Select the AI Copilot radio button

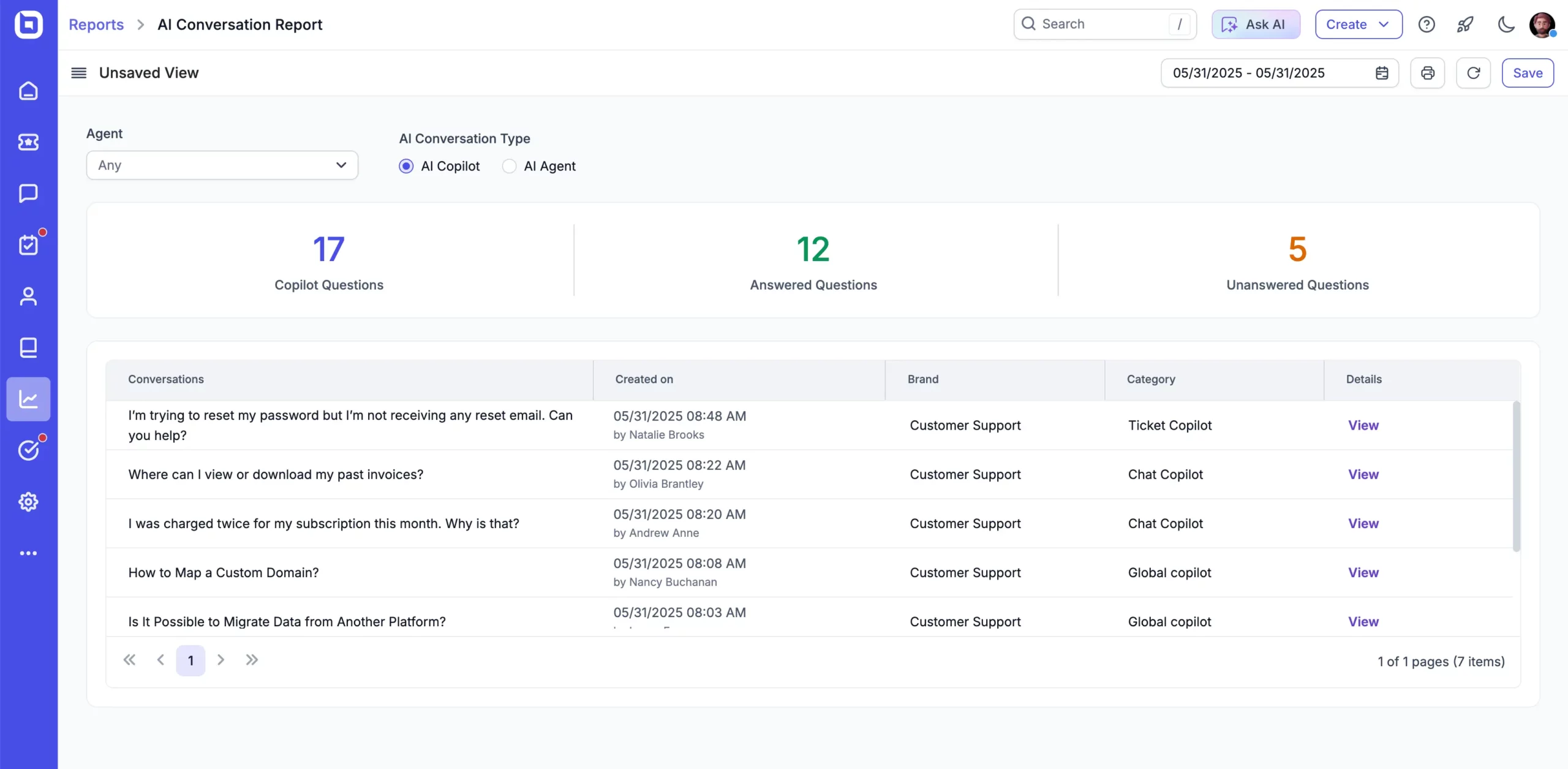pos(406,166)
